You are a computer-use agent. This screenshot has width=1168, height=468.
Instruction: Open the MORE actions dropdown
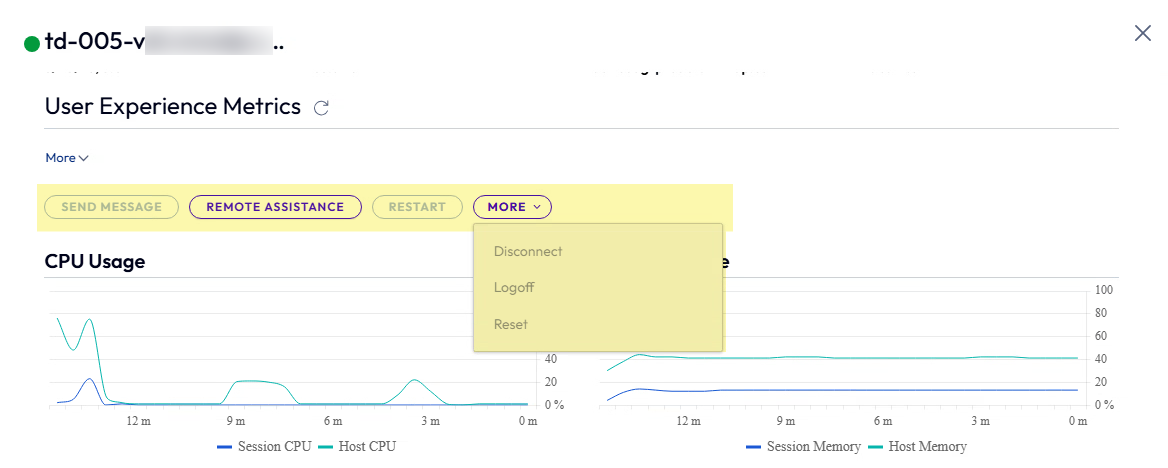[512, 207]
